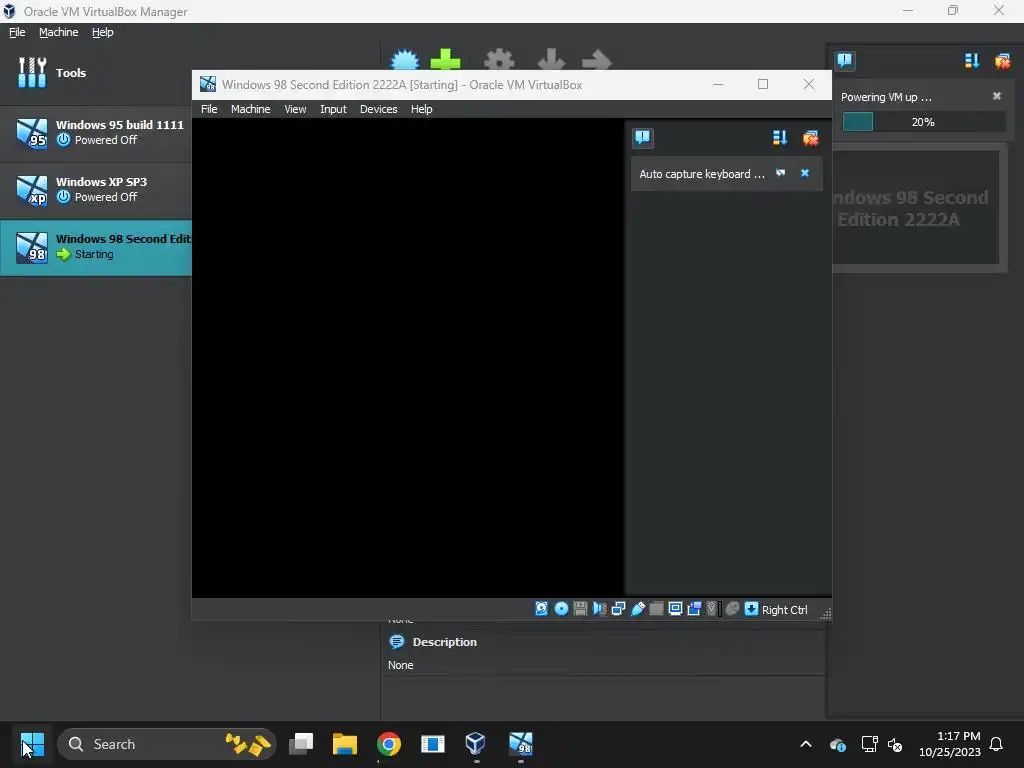This screenshot has height=768, width=1024.
Task: Click the 20% power-up progress bar
Action: pos(923,121)
